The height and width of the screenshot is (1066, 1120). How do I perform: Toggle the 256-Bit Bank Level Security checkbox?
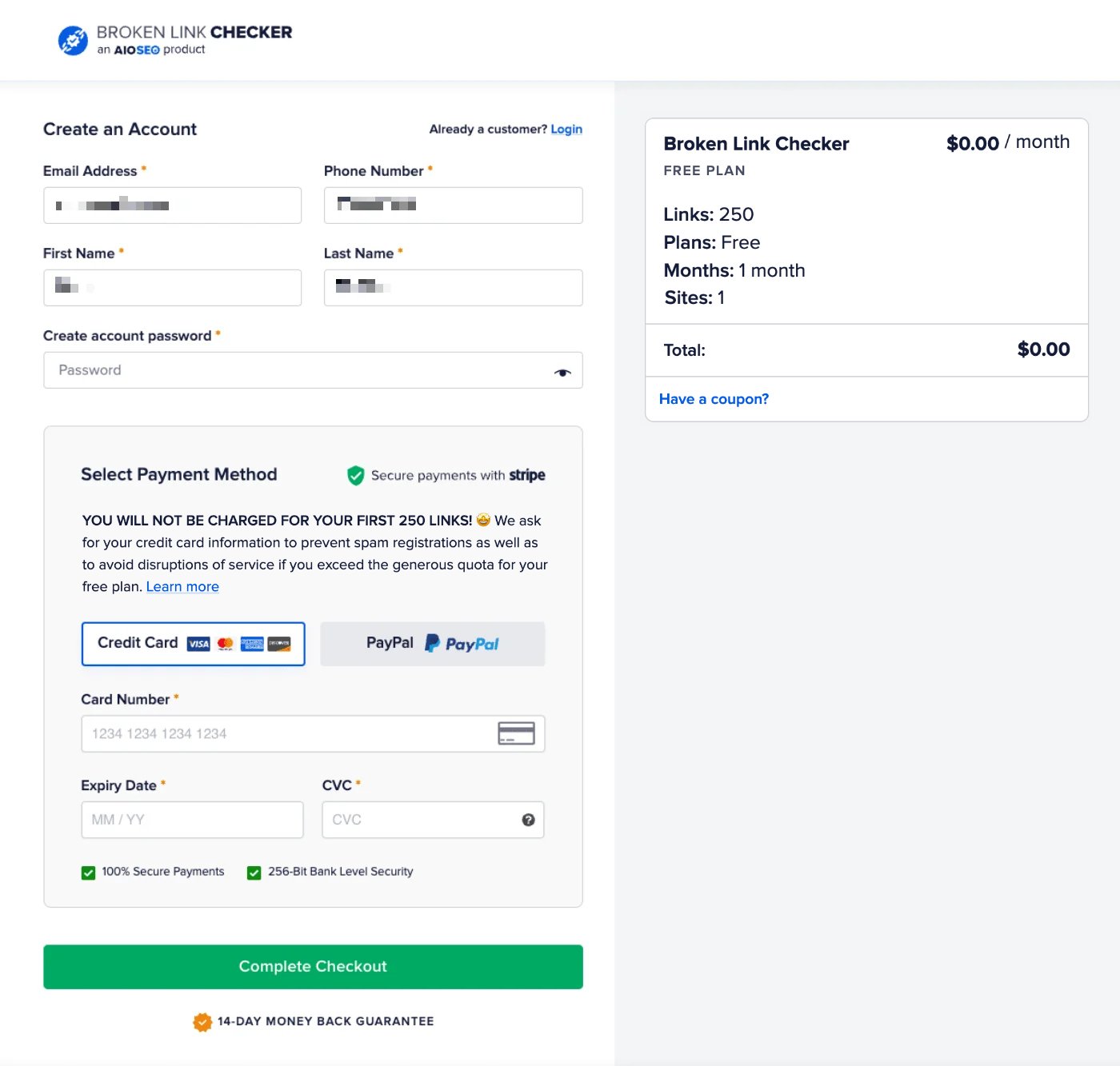(254, 872)
